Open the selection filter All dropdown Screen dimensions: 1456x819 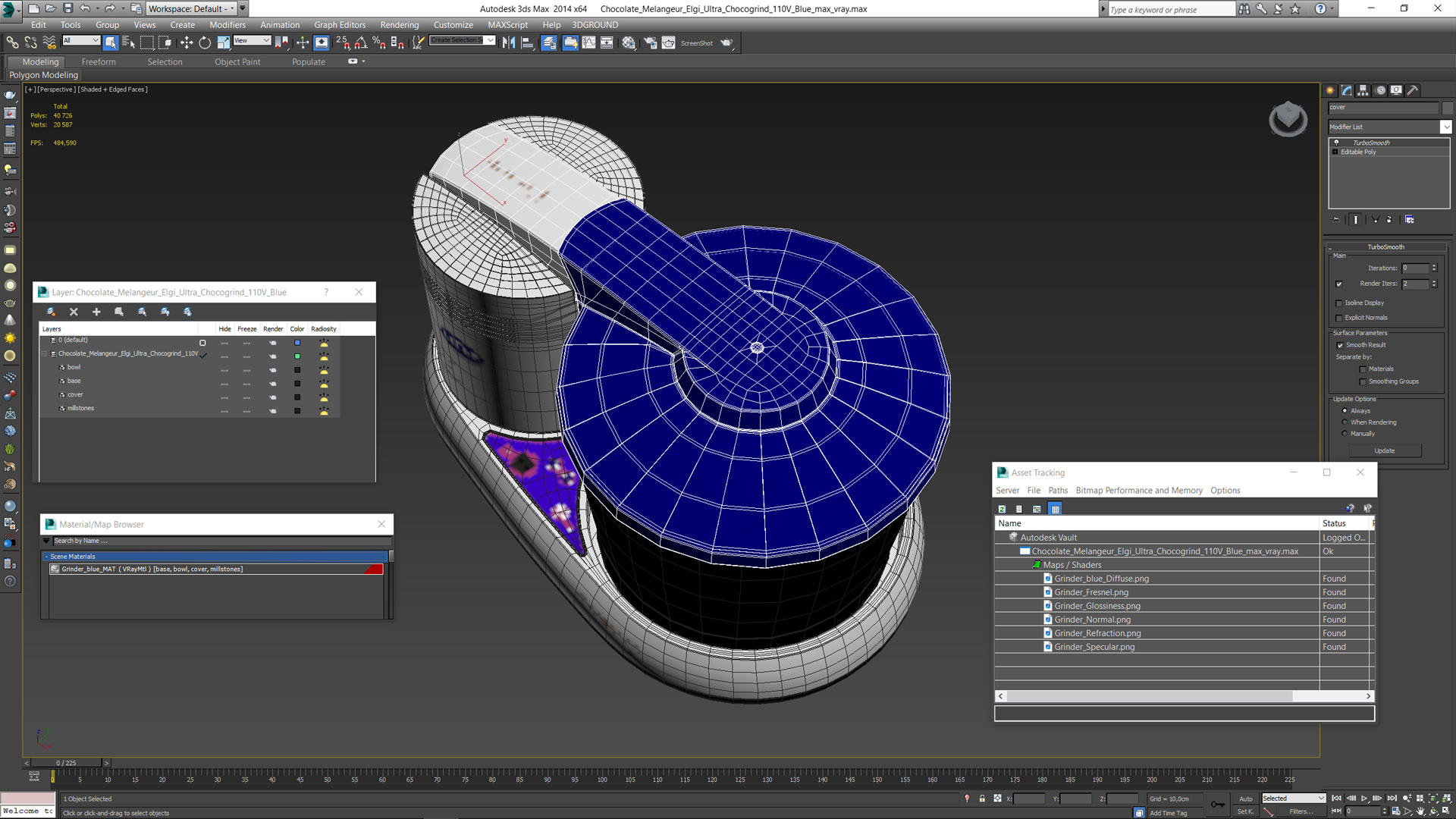coord(80,40)
